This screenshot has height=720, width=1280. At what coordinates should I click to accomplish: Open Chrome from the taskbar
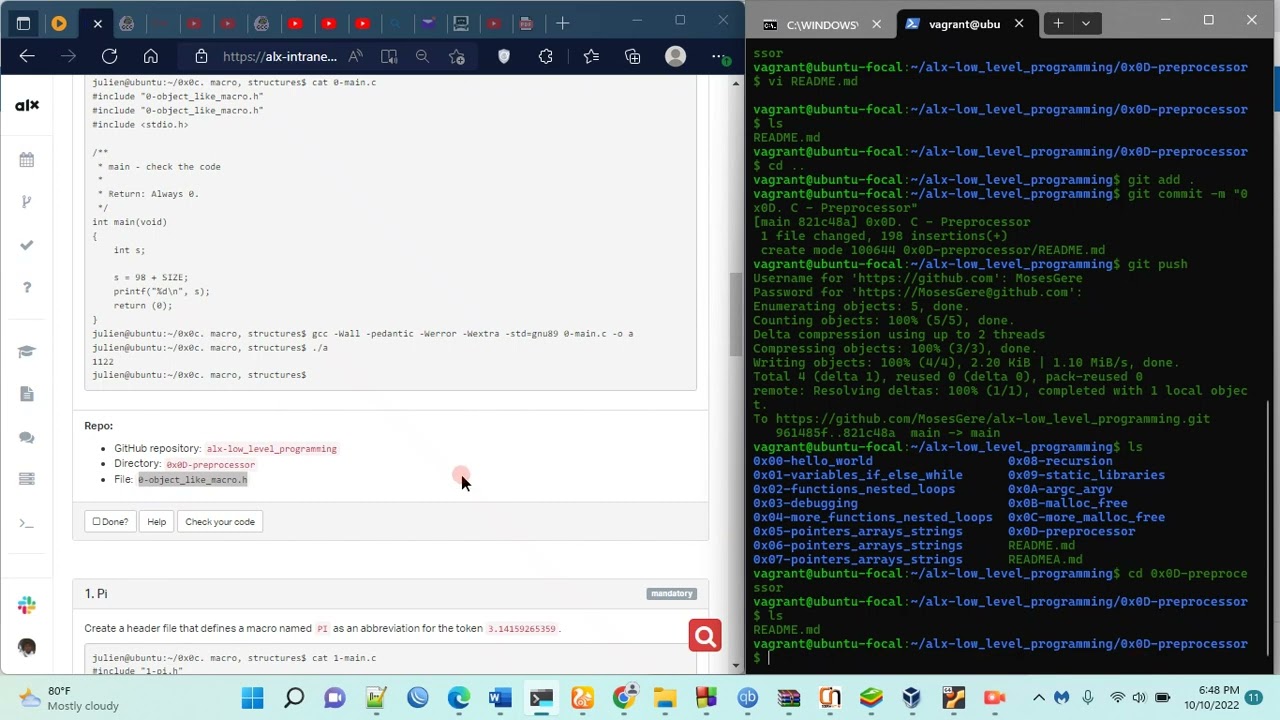point(624,698)
